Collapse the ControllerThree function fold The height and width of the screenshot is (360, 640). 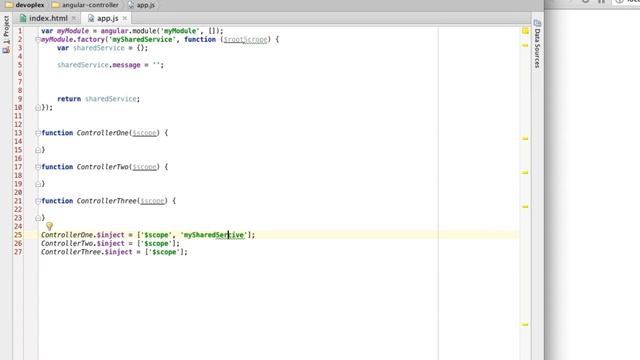pyautogui.click(x=38, y=201)
